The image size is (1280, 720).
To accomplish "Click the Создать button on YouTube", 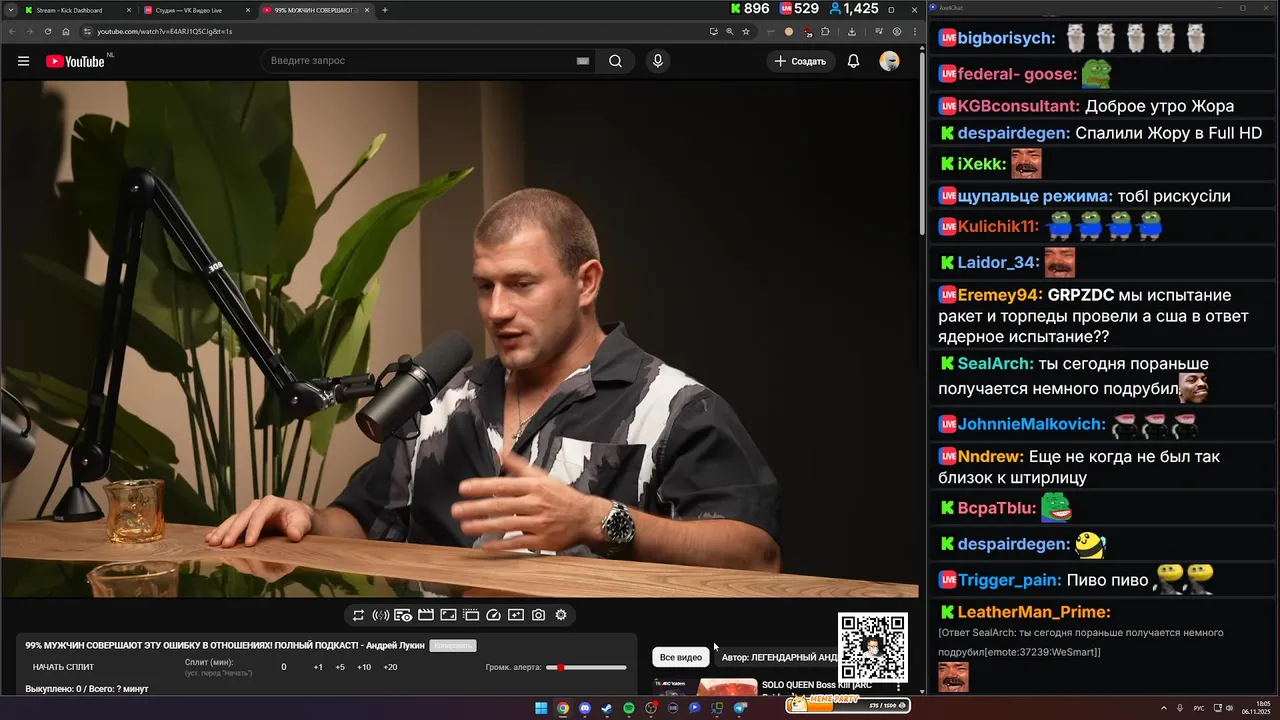I will coord(800,61).
